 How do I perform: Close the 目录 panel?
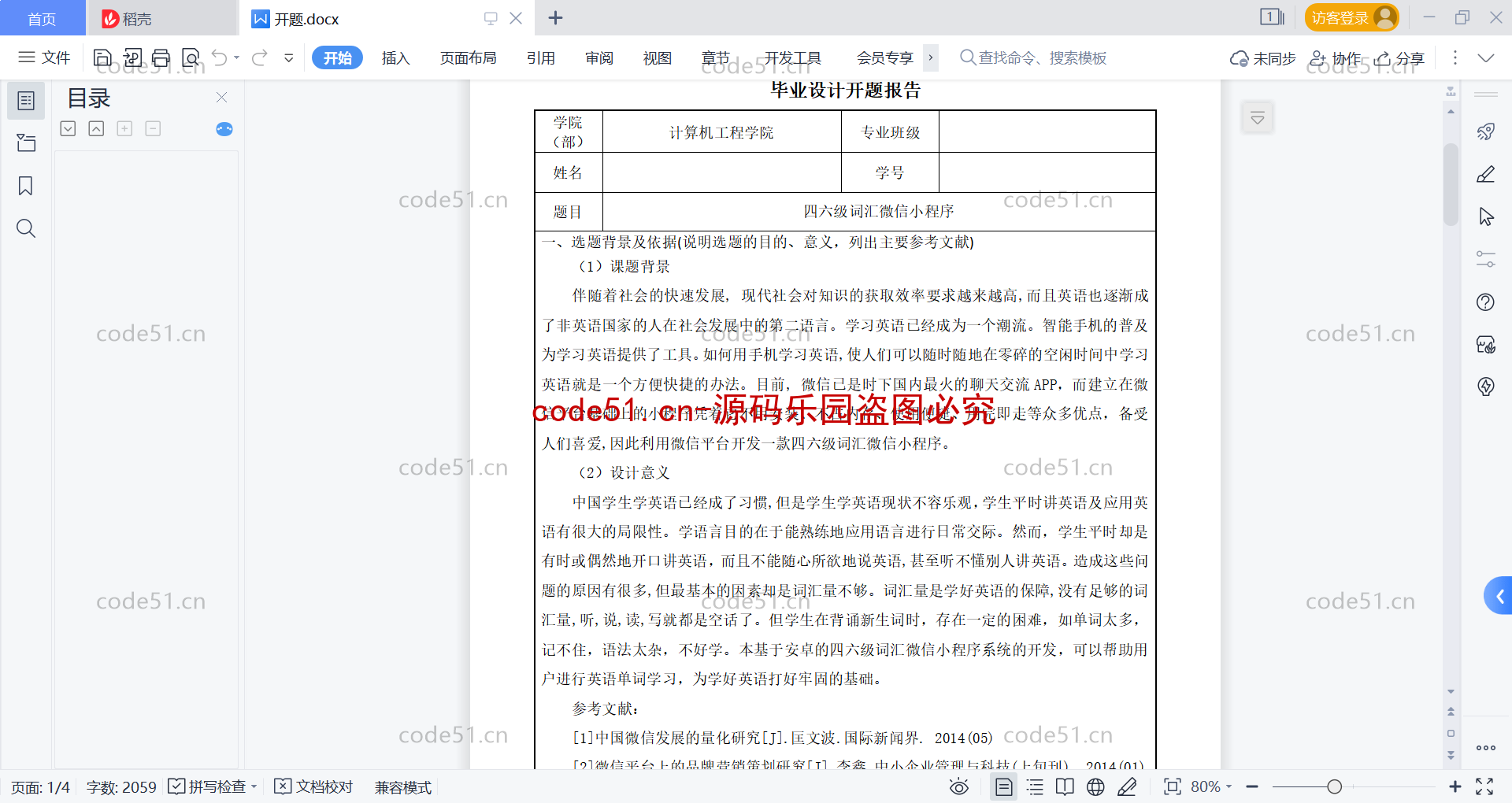pyautogui.click(x=221, y=97)
